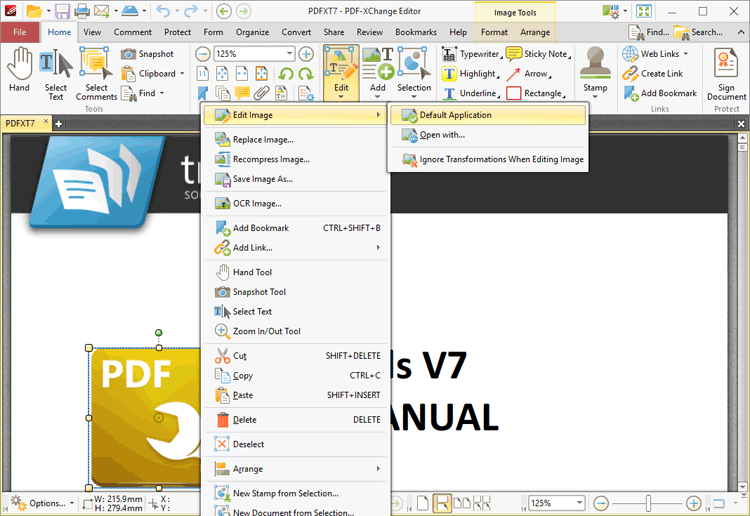Image resolution: width=750 pixels, height=516 pixels.
Task: Choose the Underline tool
Action: coord(471,93)
